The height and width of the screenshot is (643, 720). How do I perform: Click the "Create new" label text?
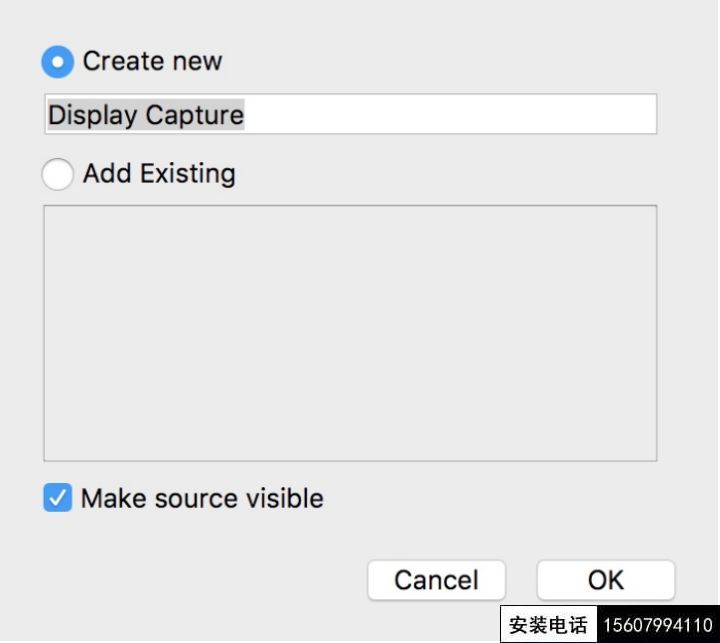pyautogui.click(x=152, y=61)
